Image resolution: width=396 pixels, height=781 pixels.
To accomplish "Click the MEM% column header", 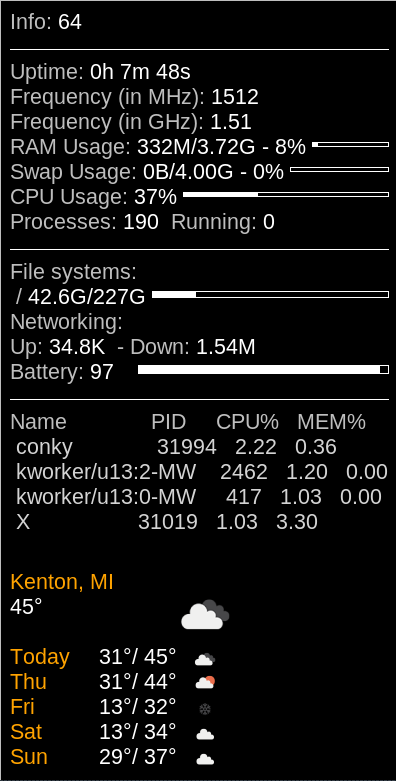I will pos(332,422).
